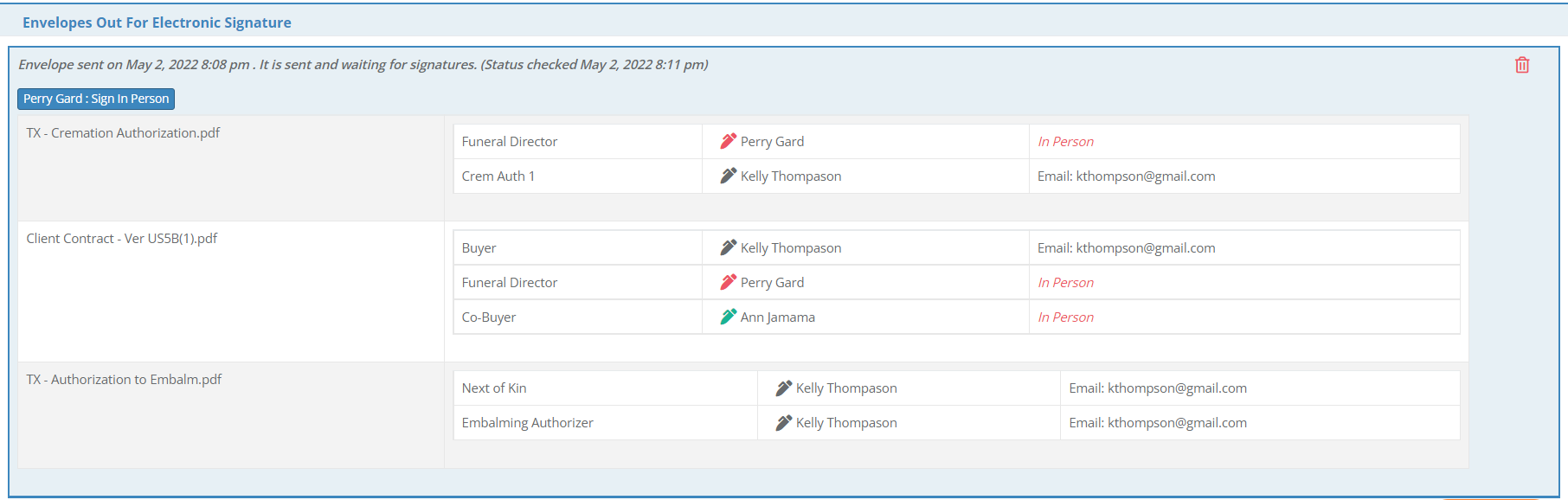This screenshot has width=1568, height=500.
Task: Click pen icon beside Kelly Thompason Crem Auth 1
Action: pyautogui.click(x=728, y=176)
